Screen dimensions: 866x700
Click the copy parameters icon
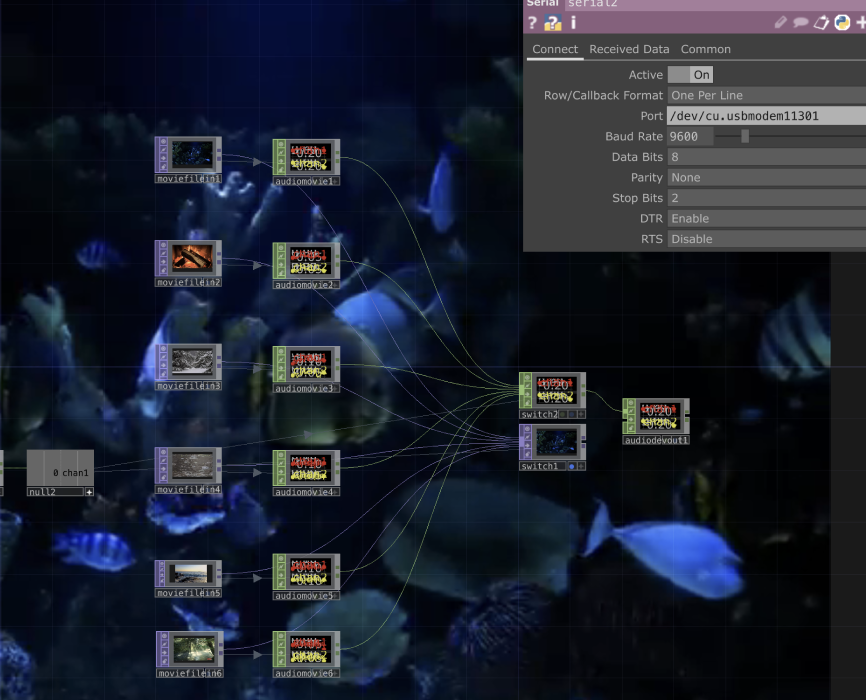(821, 23)
